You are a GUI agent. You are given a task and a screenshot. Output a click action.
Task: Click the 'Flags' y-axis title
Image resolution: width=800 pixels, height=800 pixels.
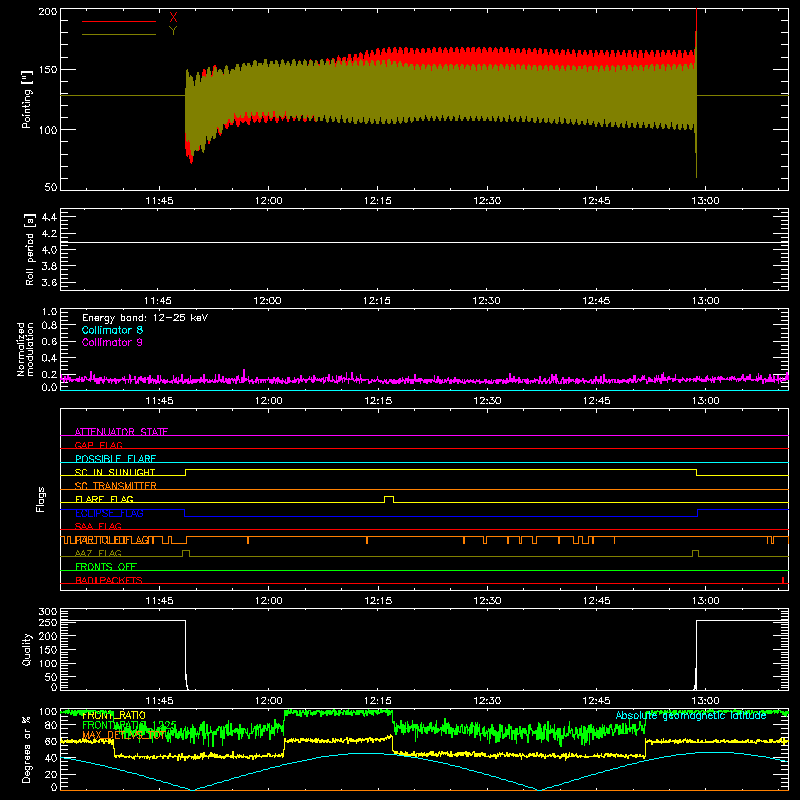pos(40,499)
